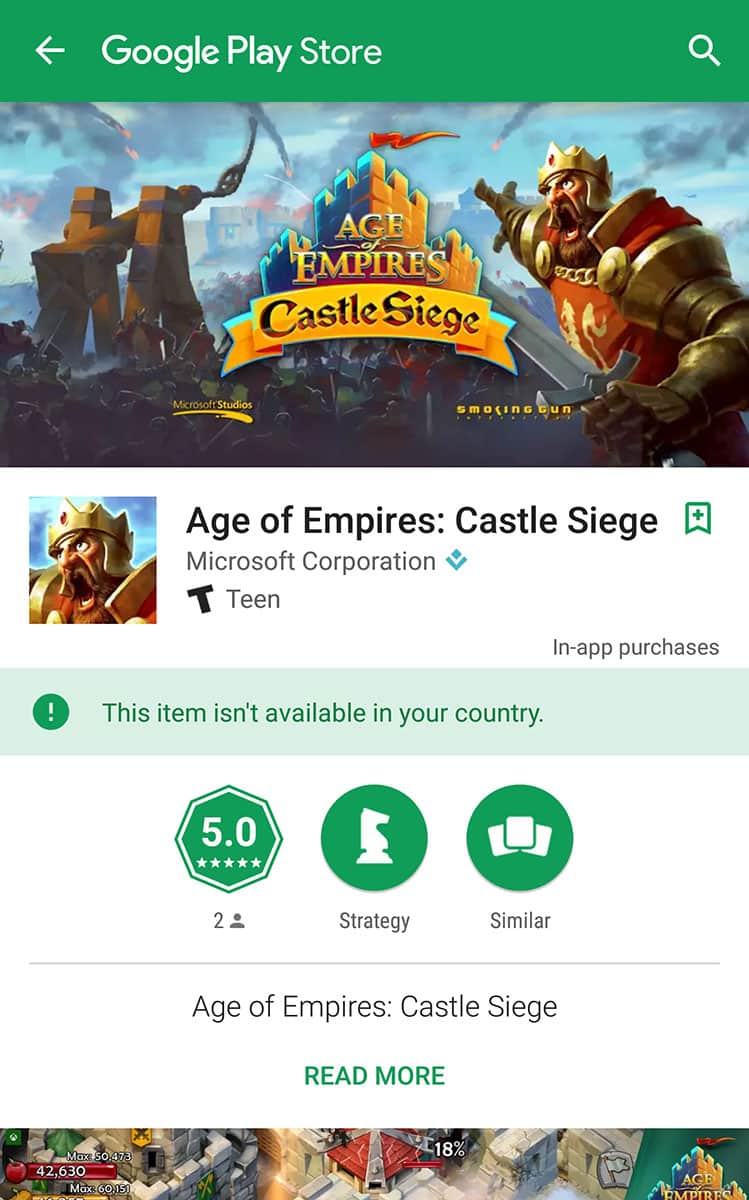Image resolution: width=749 pixels, height=1200 pixels.
Task: Tap the Teen rating text
Action: click(253, 599)
